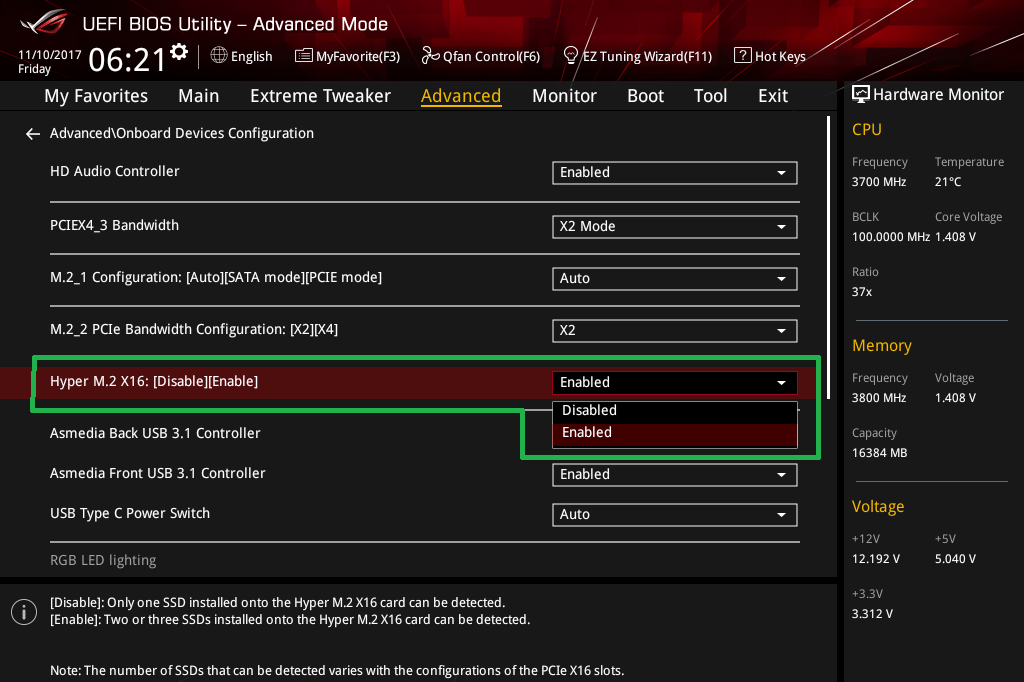Click the Advanced\Onboard Devices Configuration breadcrumb

point(182,134)
